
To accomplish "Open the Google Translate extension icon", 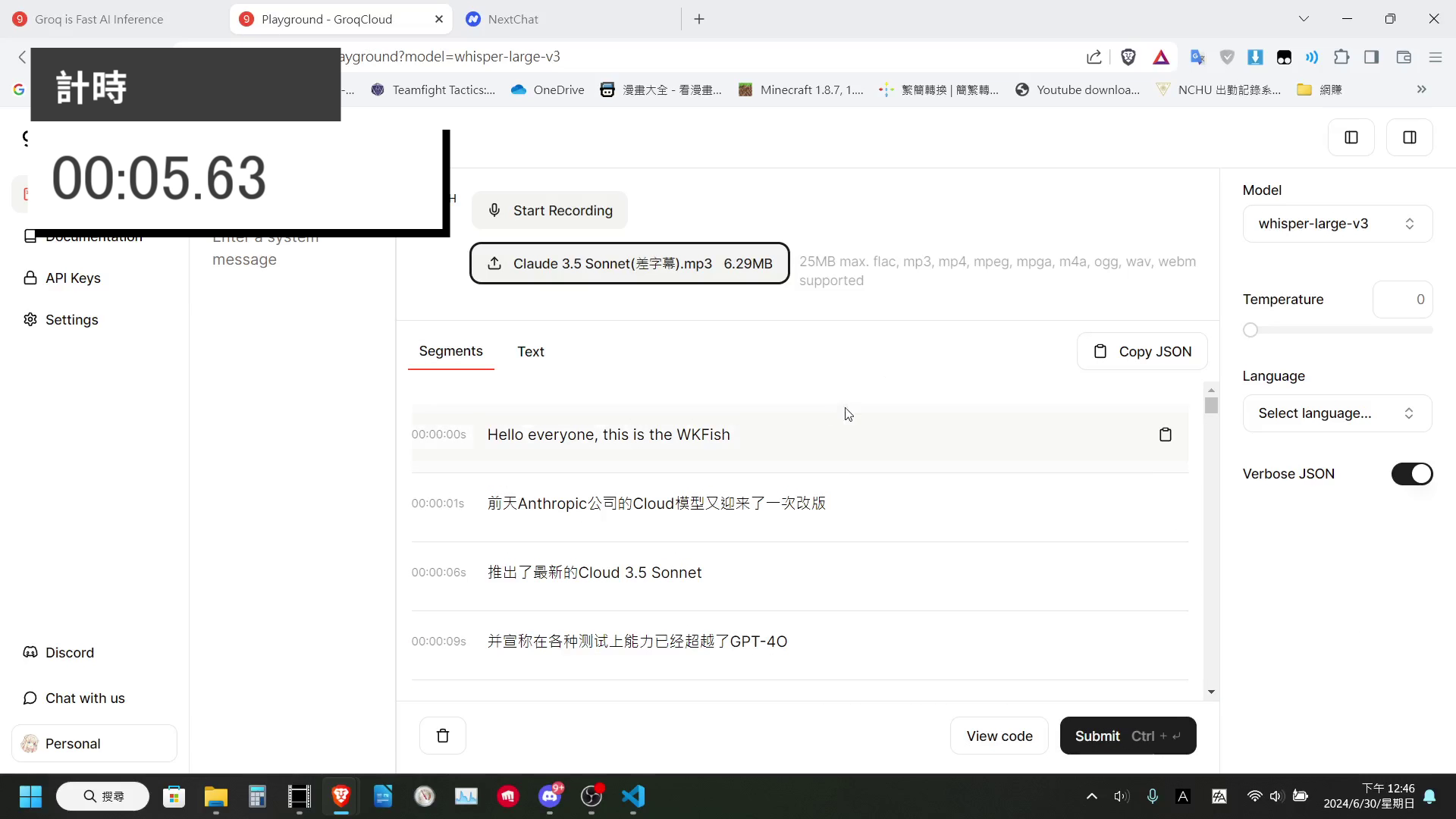I will 1197,57.
